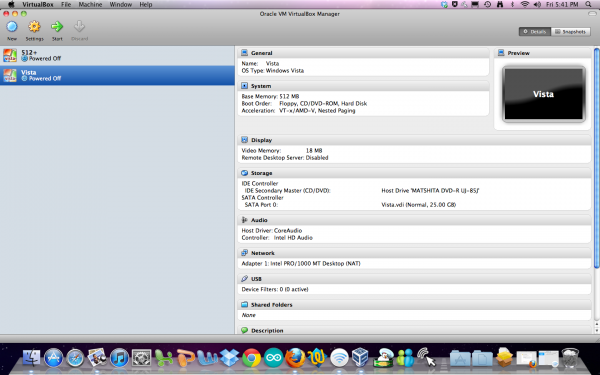Click the New virtual machine toolbar icon
The height and width of the screenshot is (375, 600).
(12, 27)
